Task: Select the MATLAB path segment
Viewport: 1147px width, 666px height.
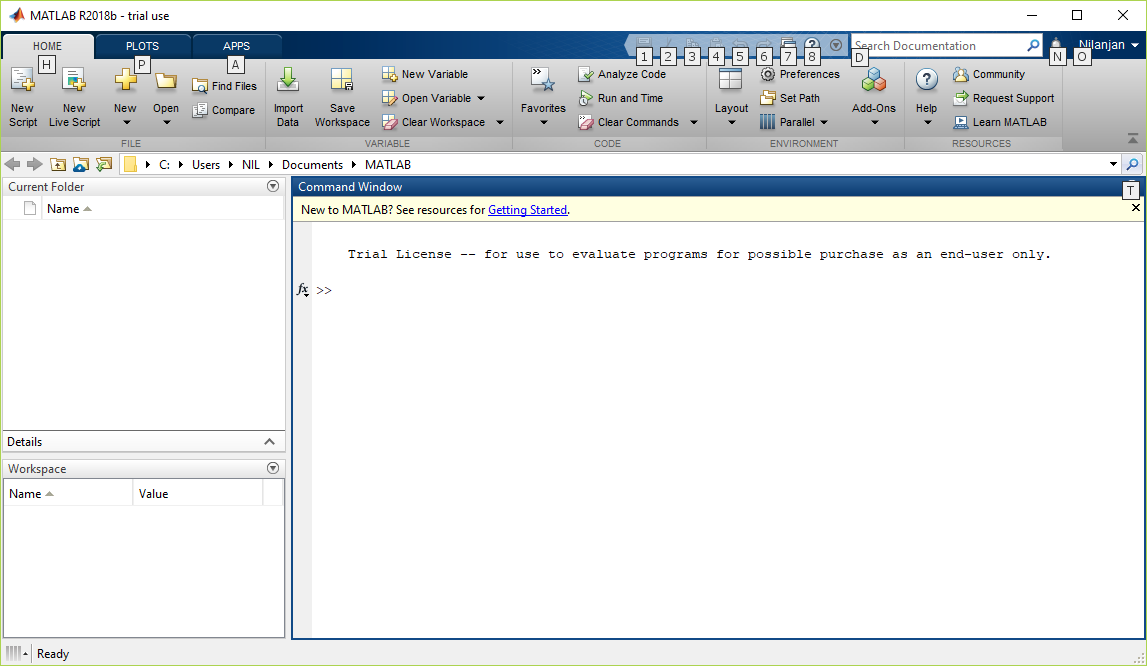Action: pos(388,165)
